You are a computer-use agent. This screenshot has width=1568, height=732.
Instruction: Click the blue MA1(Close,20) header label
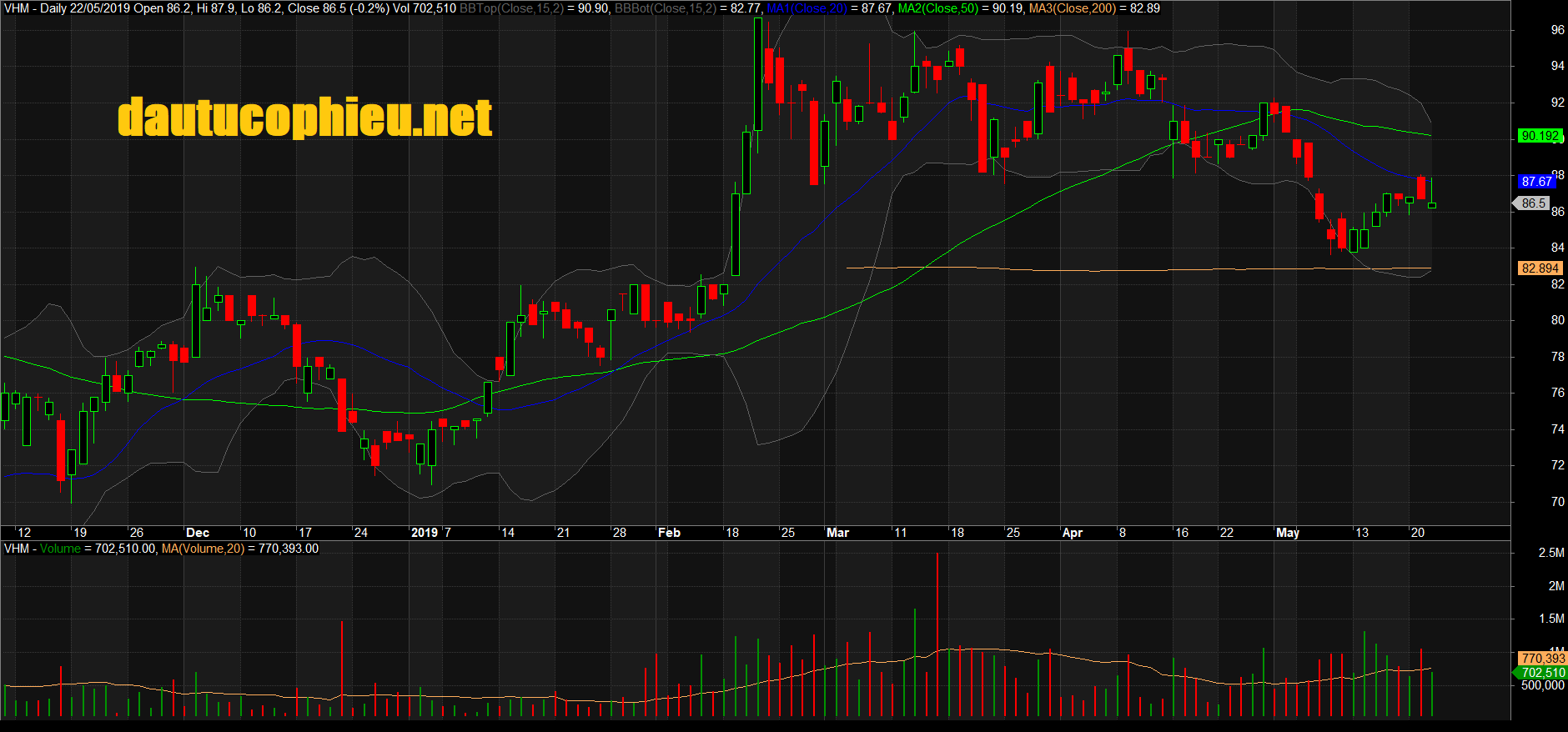click(807, 8)
